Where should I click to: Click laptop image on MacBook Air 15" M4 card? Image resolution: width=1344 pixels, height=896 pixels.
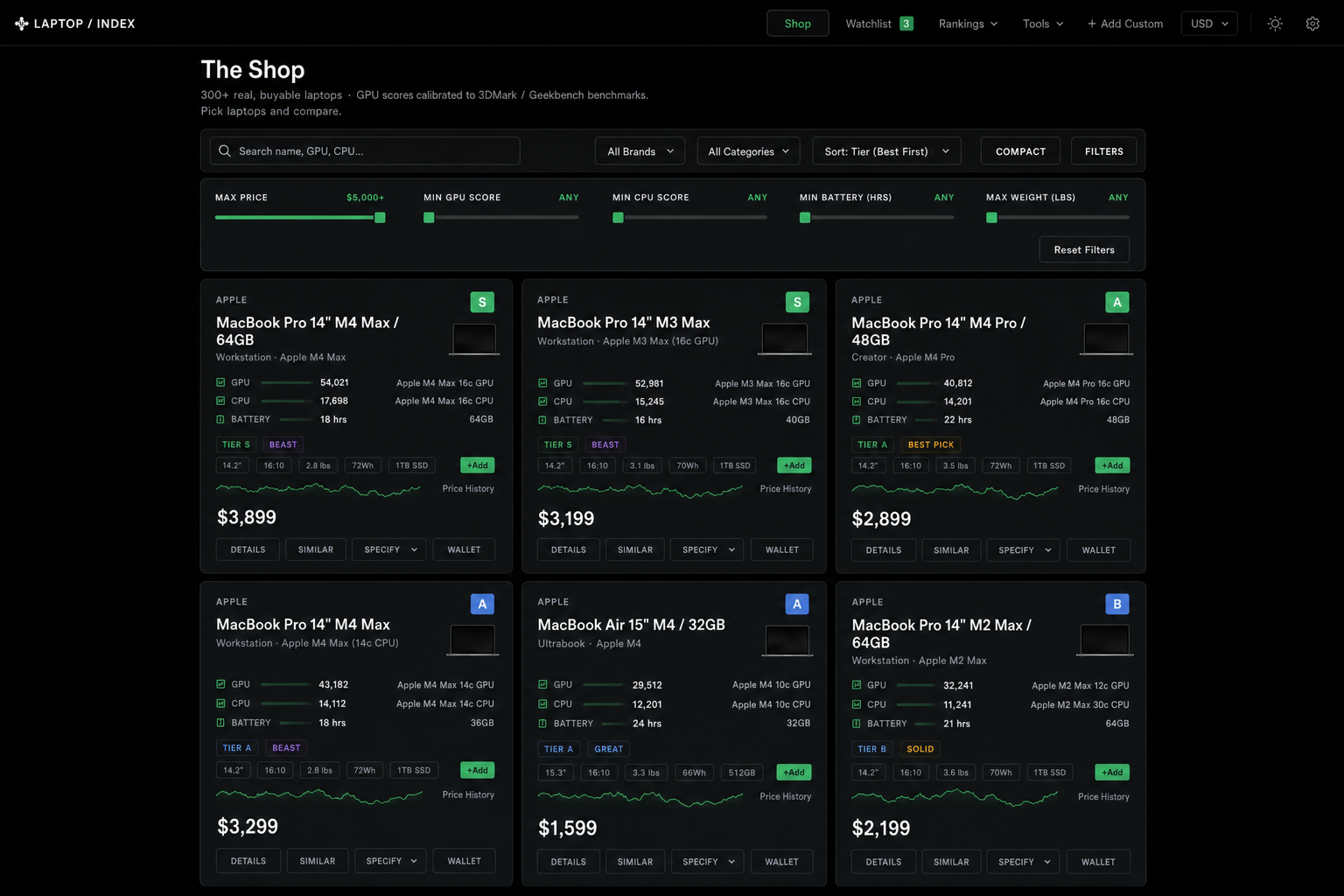point(786,640)
